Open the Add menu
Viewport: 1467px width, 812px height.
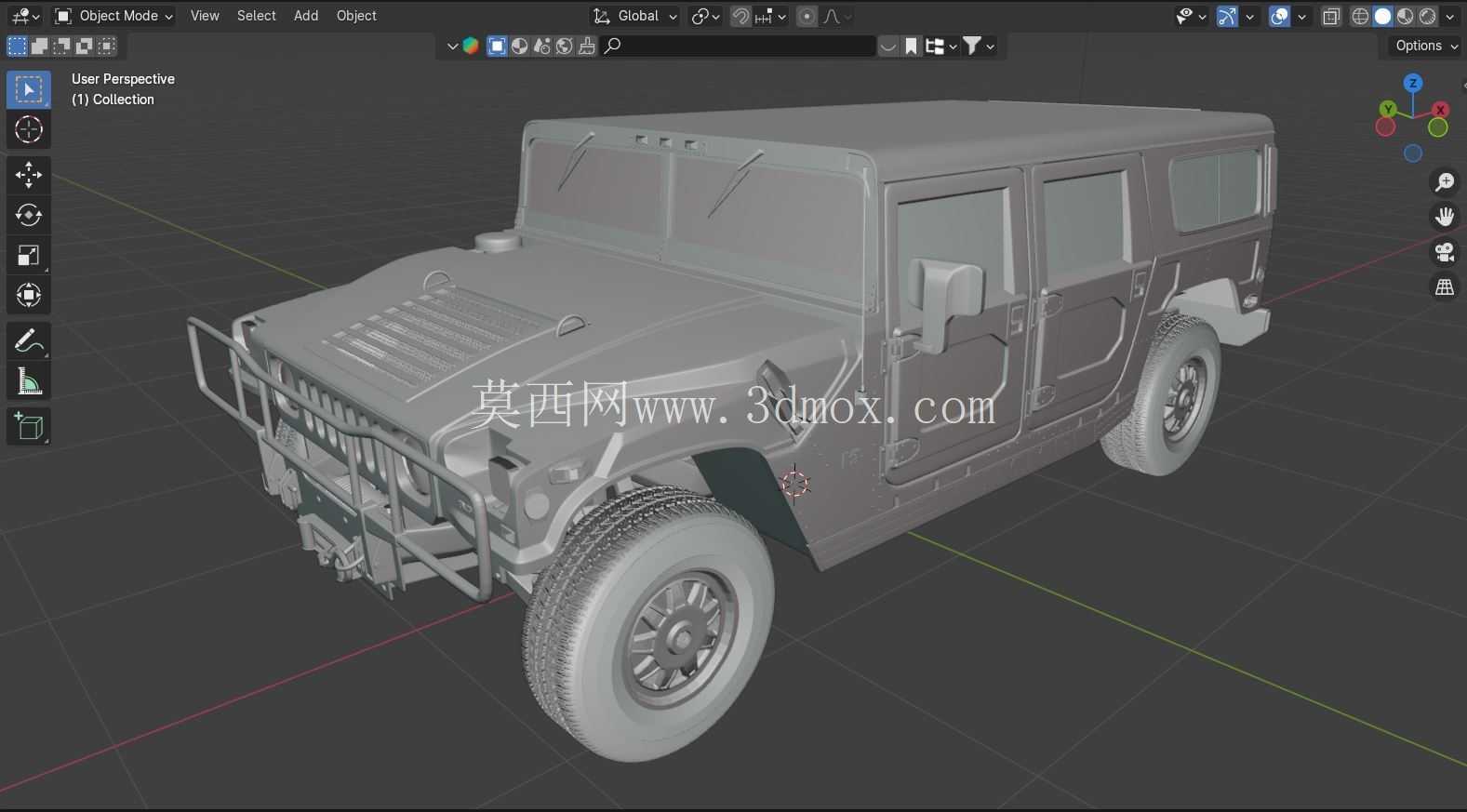pos(306,16)
